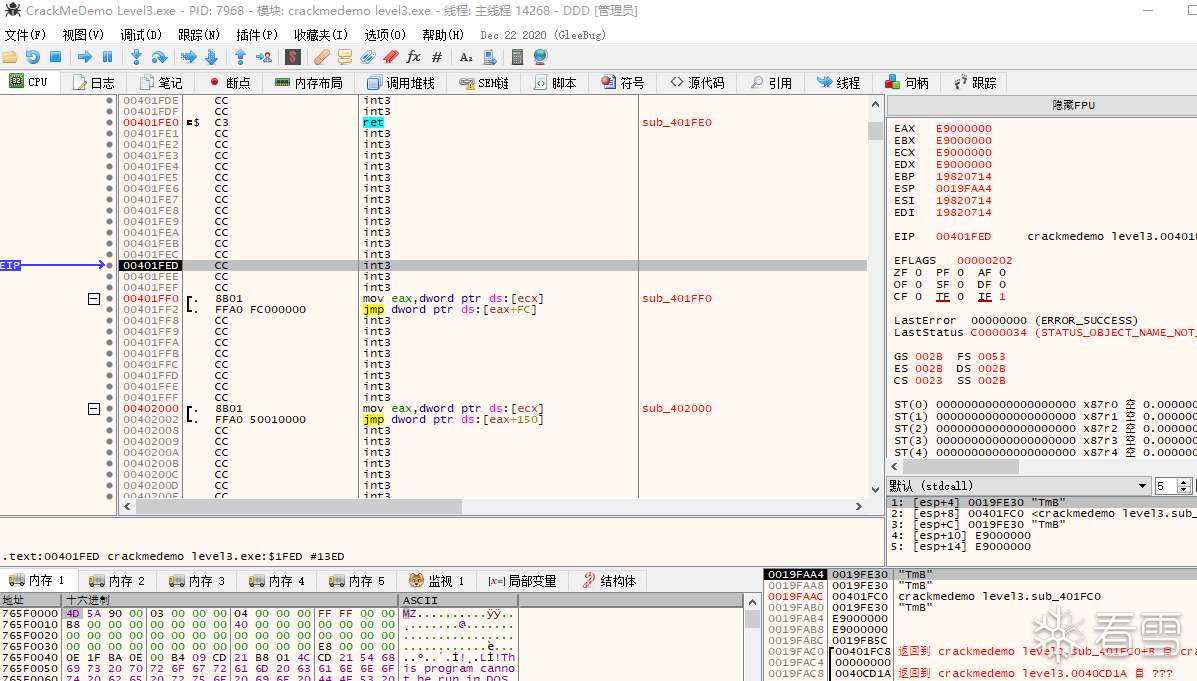Toggle breakpoint dot at address 00401FF0
Viewport: 1197px width, 681px height.
click(x=109, y=299)
